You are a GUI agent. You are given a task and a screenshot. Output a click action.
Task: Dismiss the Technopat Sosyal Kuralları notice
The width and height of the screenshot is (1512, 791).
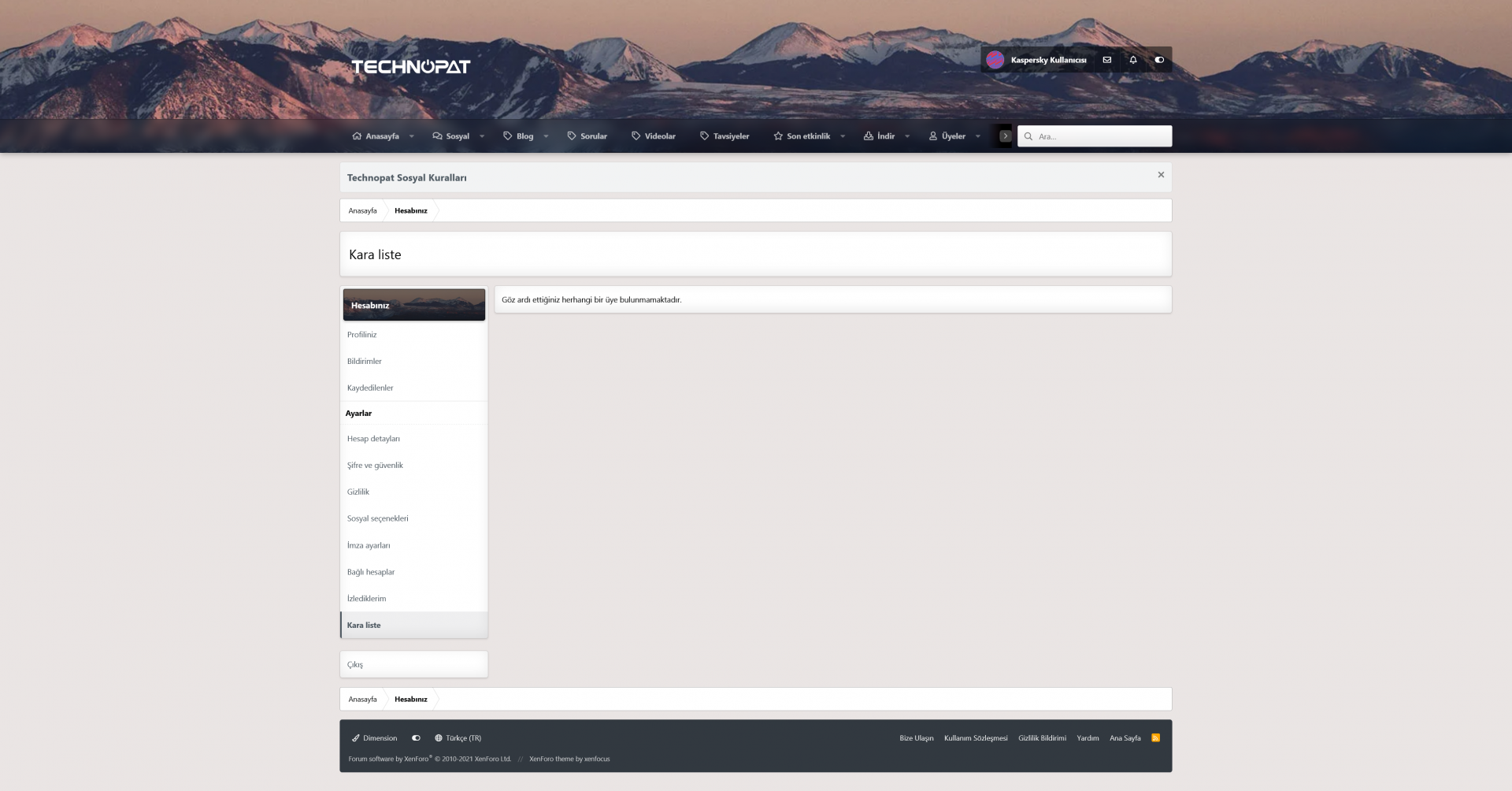point(1161,175)
